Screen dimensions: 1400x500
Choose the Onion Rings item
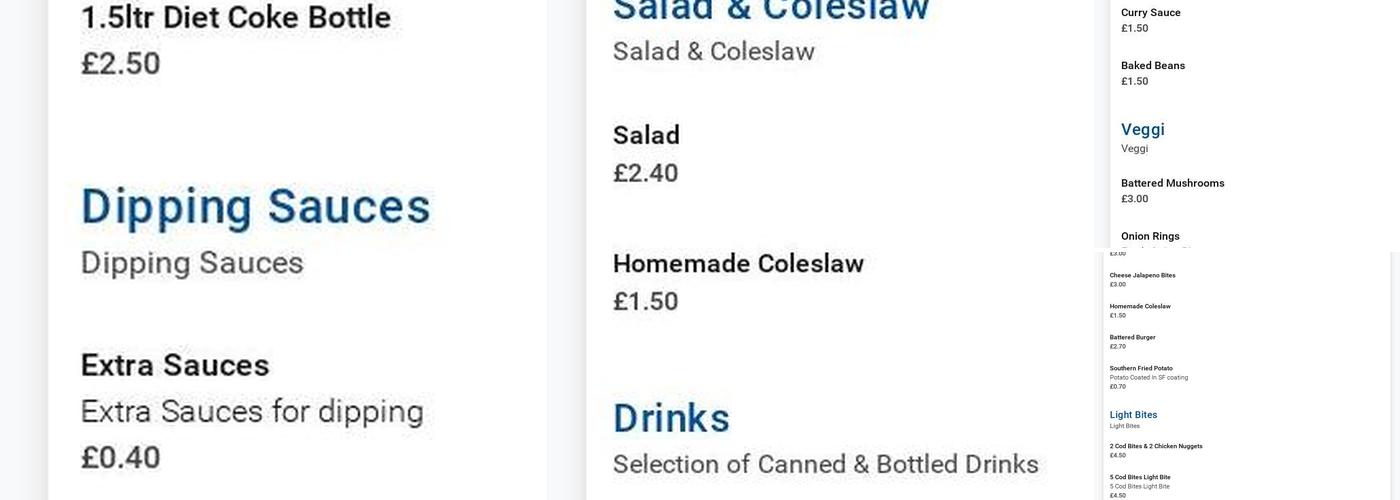(1150, 236)
